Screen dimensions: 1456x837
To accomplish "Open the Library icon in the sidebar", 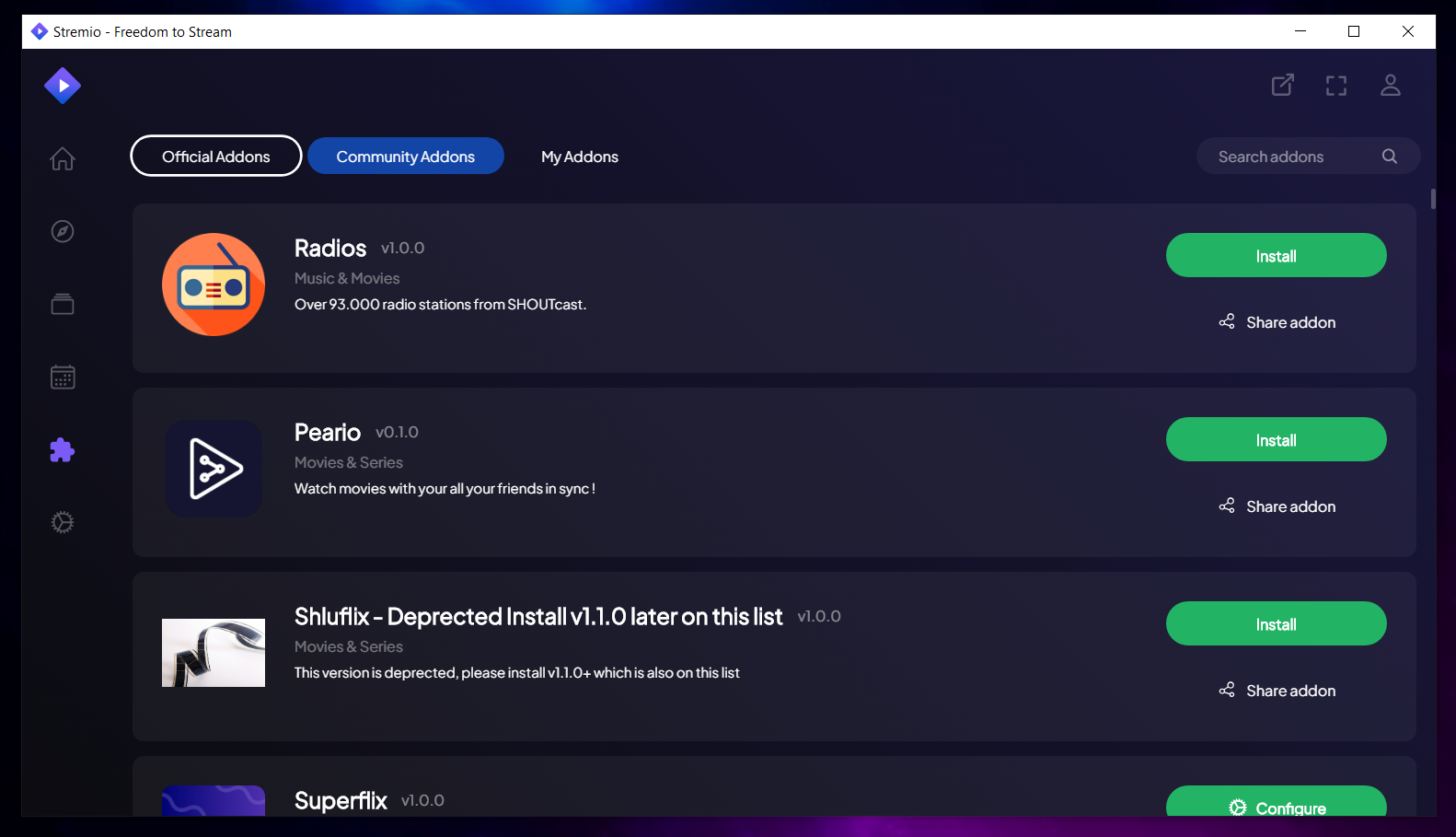I will tap(63, 304).
